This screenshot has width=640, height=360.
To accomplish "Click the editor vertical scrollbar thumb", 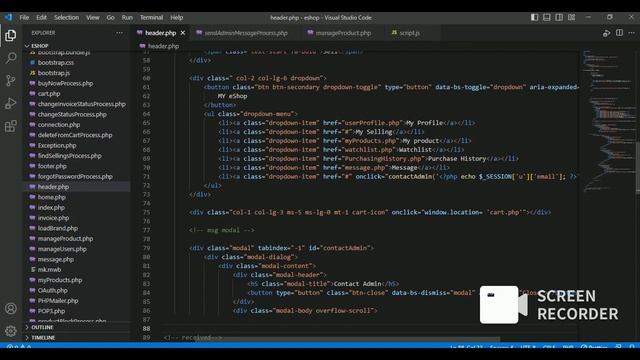I will click(638, 168).
